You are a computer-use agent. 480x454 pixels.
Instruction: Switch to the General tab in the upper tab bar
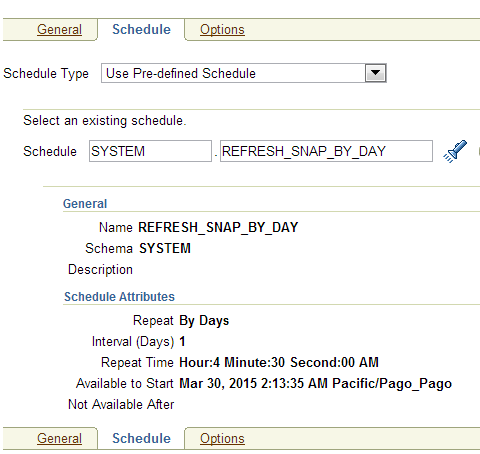(59, 30)
